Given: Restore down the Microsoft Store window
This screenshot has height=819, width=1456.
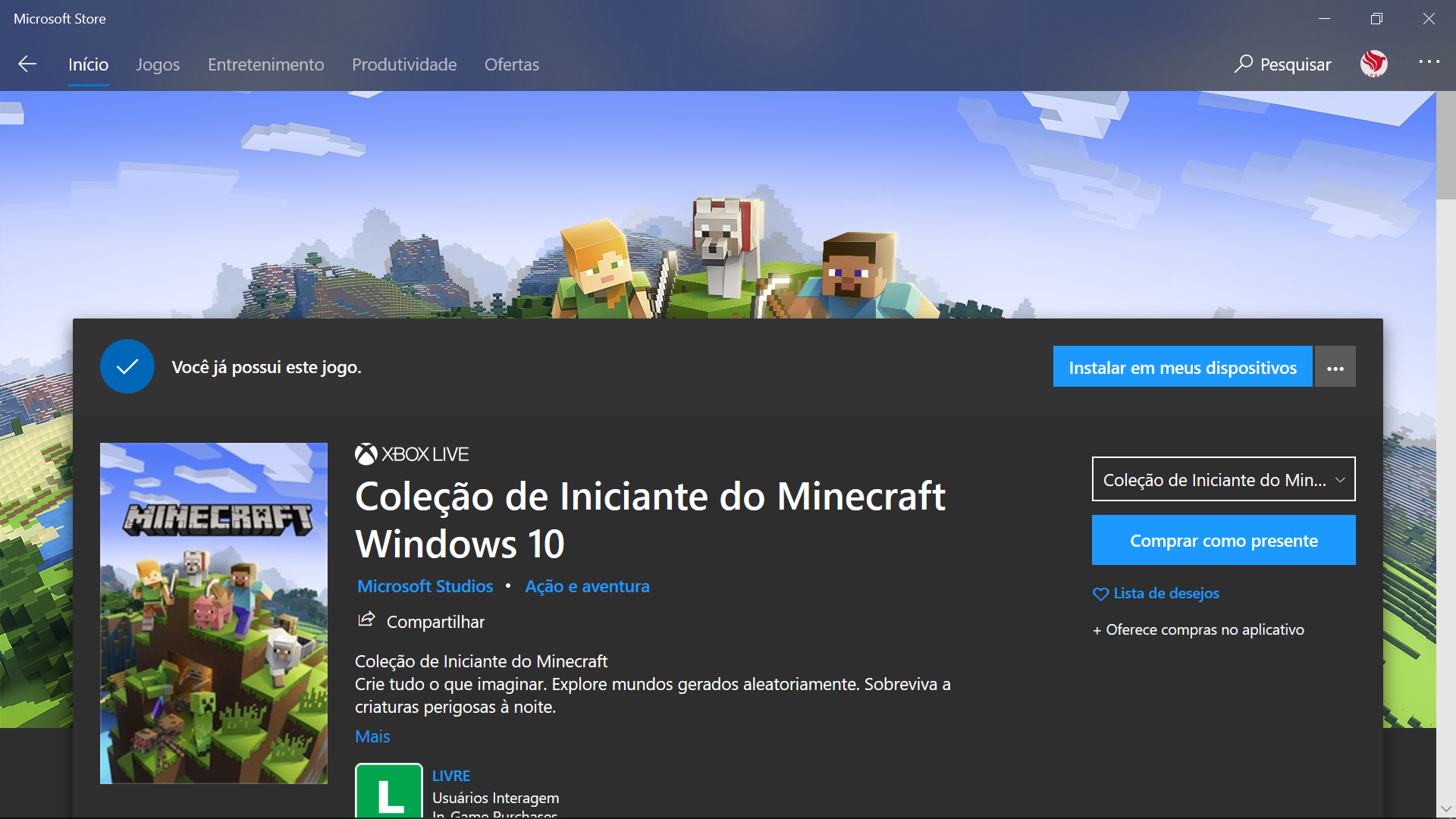Looking at the screenshot, I should click(x=1376, y=19).
